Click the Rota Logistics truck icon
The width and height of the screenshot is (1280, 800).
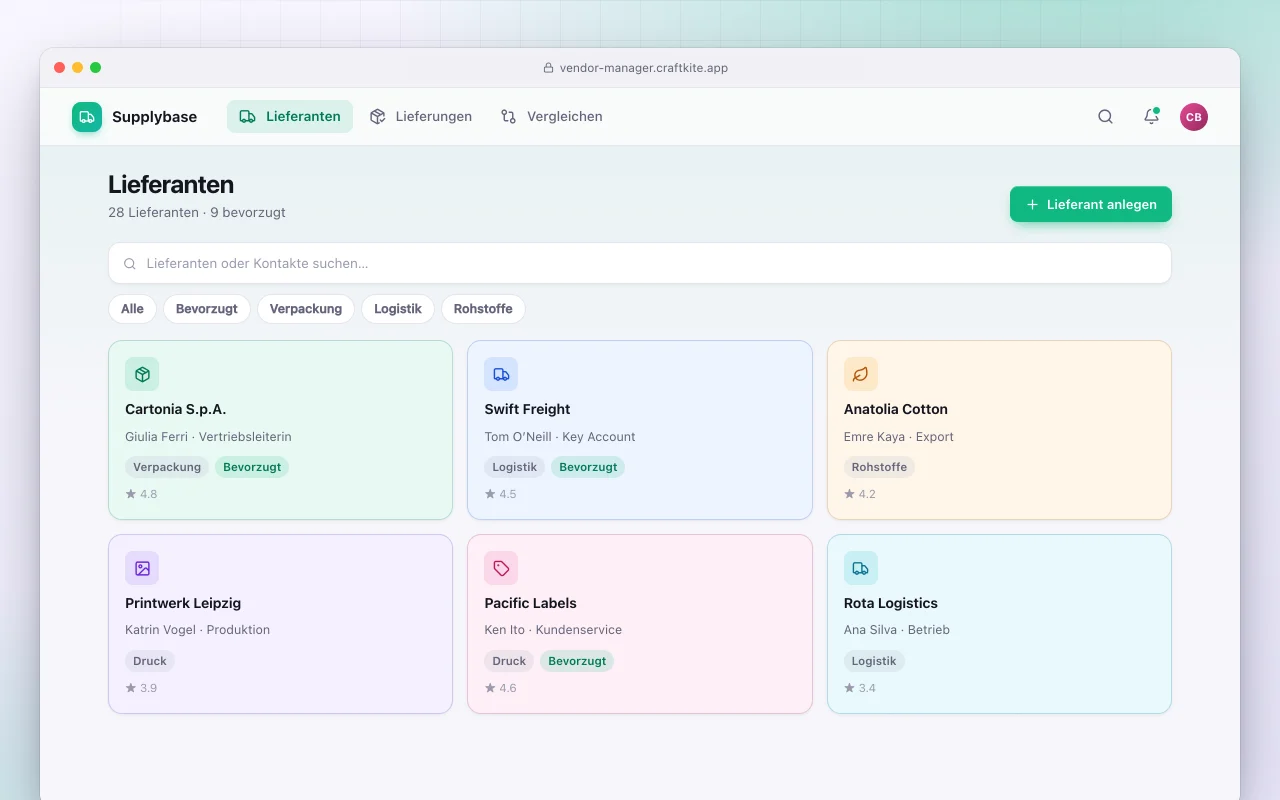point(861,568)
